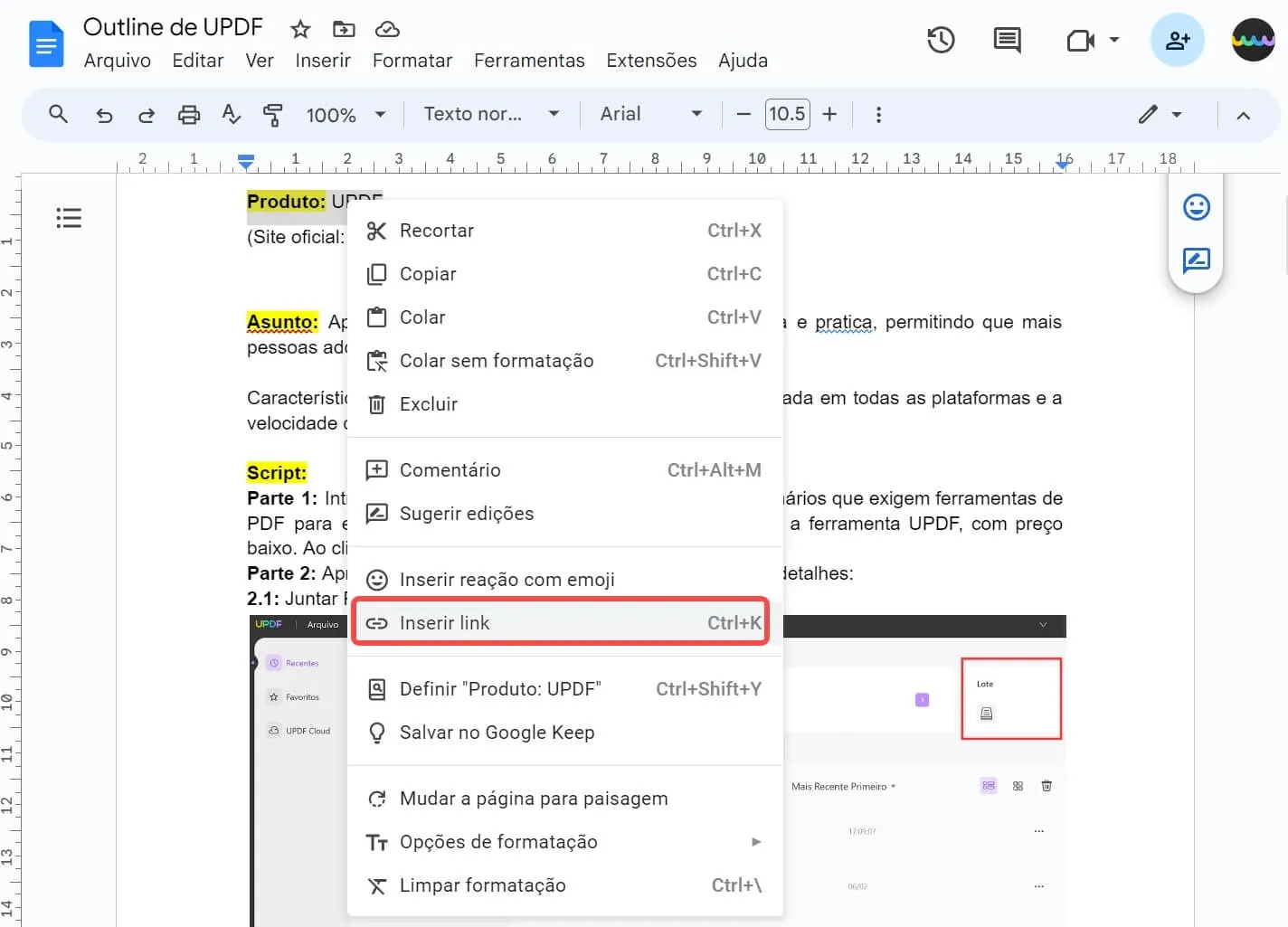Choose Colar in context menu
The image size is (1288, 927).
click(565, 317)
